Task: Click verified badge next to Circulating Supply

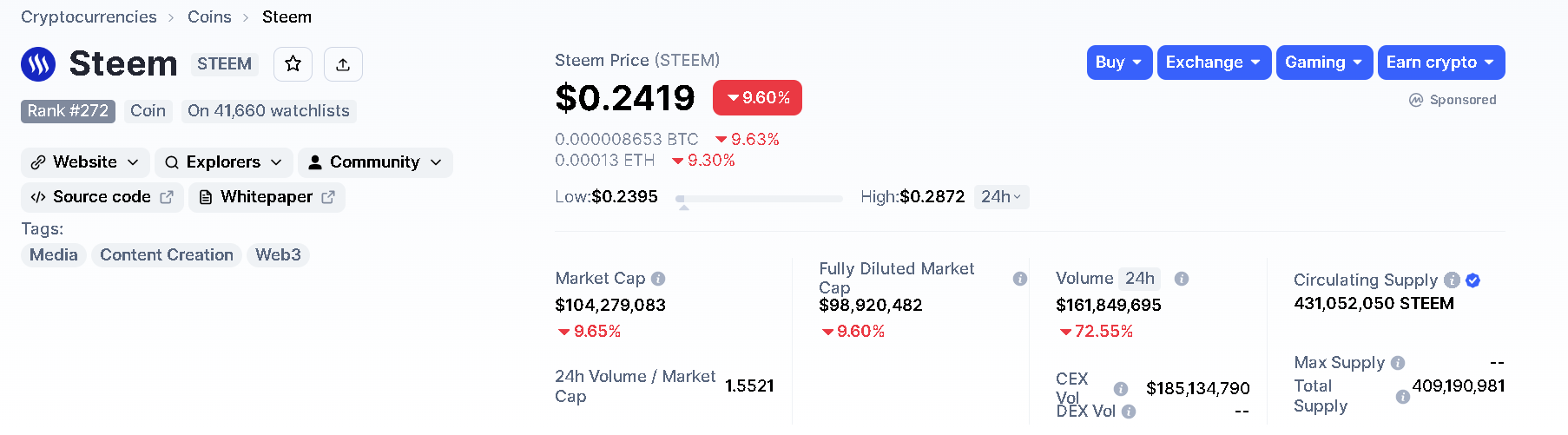Action: [x=1472, y=280]
